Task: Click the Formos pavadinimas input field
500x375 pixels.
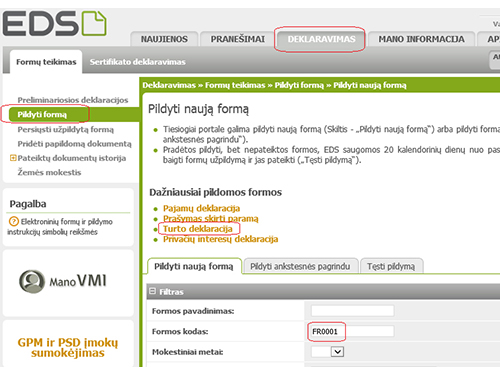Action: point(353,311)
